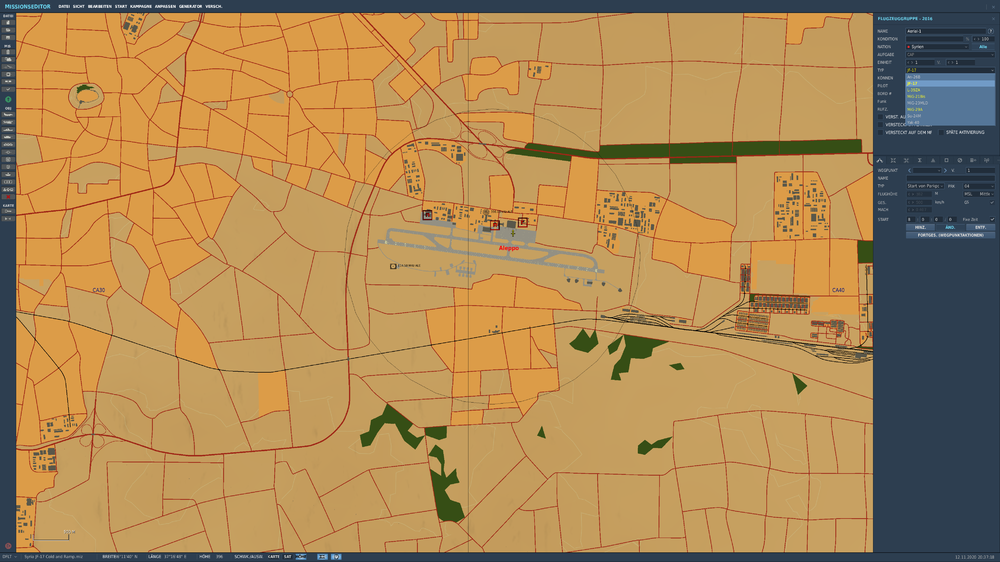Image resolution: width=1000 pixels, height=562 pixels.
Task: Switch map mode to ALT
Action: coord(300,557)
